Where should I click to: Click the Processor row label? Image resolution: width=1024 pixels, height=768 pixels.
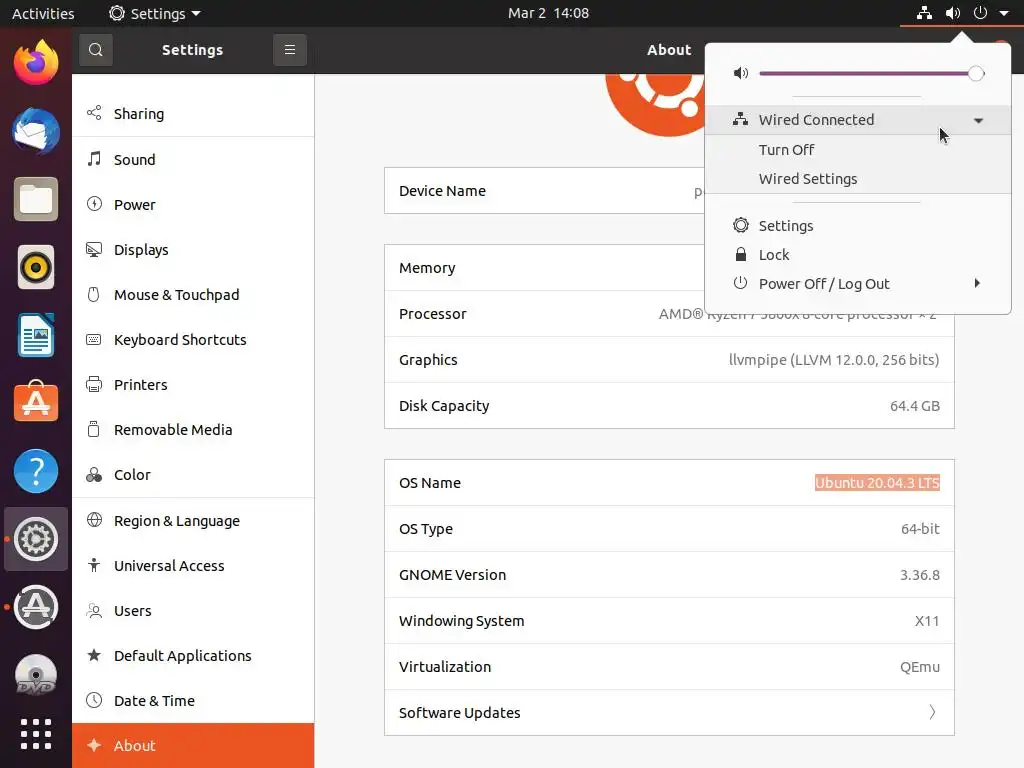(x=432, y=313)
